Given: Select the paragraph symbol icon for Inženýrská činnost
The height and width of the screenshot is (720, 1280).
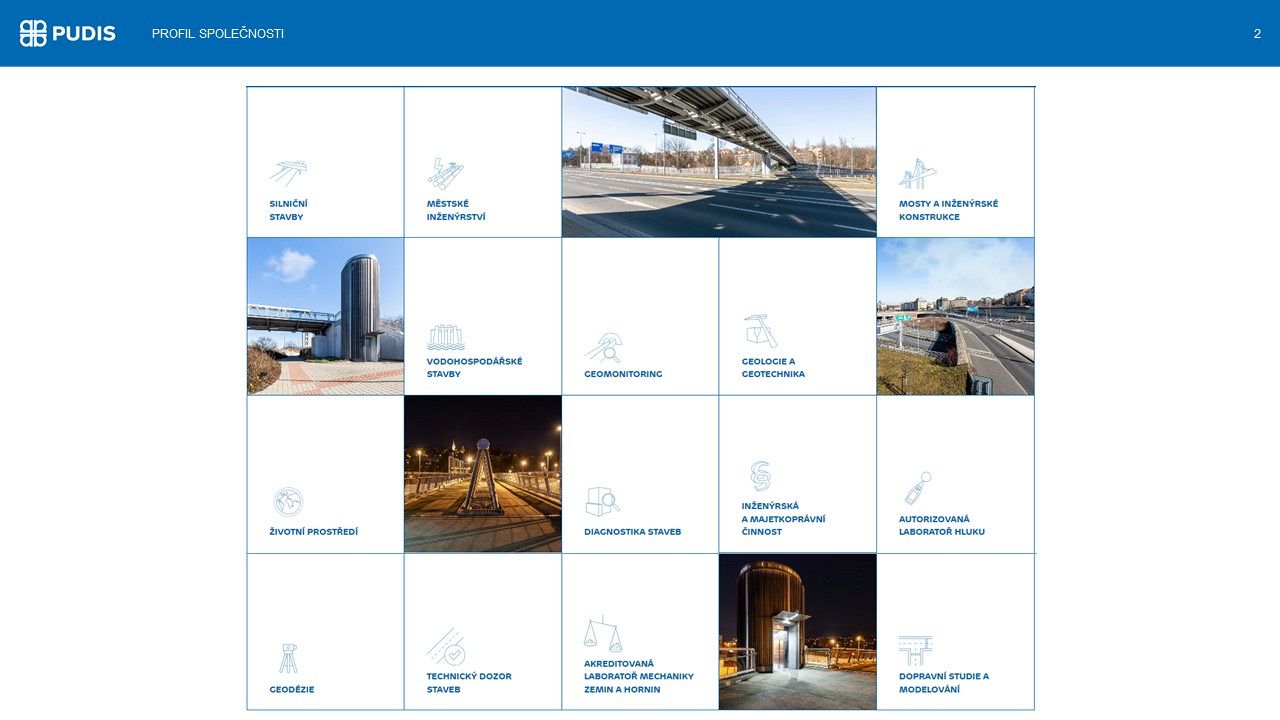Looking at the screenshot, I should click(761, 476).
